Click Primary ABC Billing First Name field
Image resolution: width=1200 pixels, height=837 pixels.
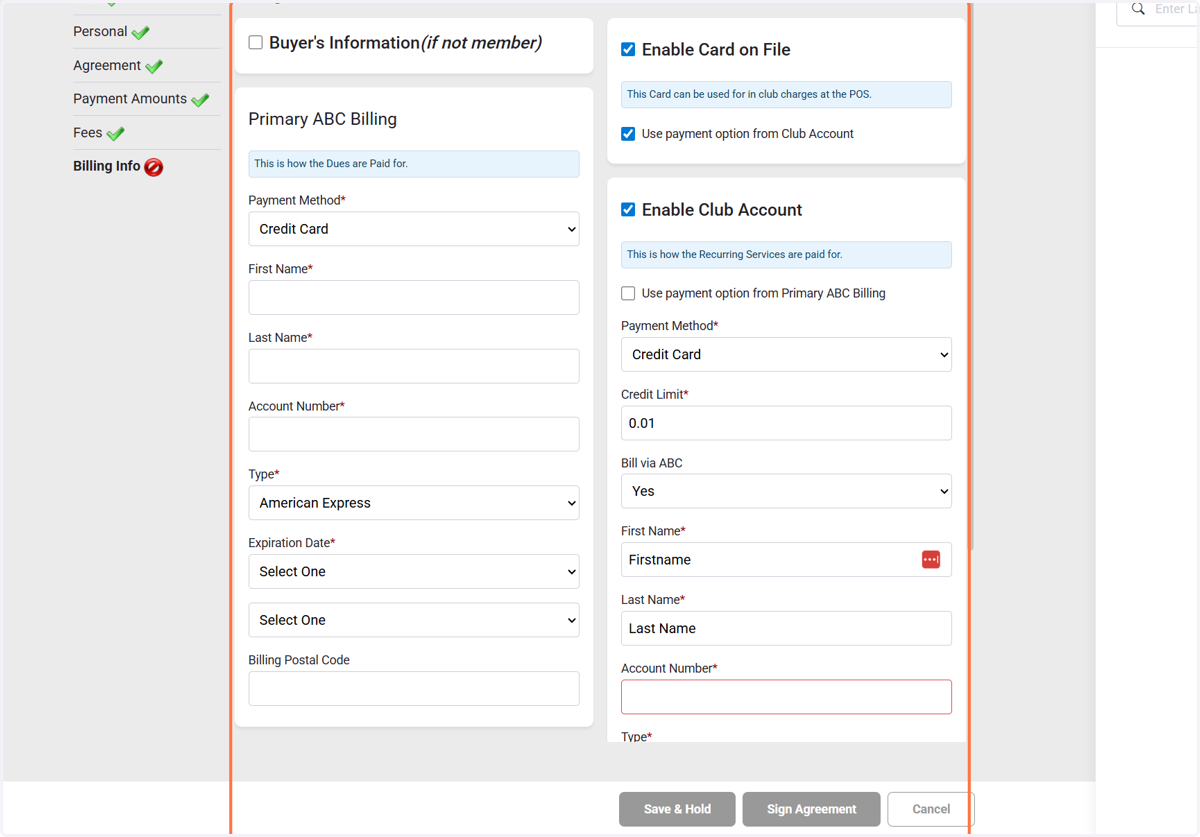pyautogui.click(x=414, y=298)
